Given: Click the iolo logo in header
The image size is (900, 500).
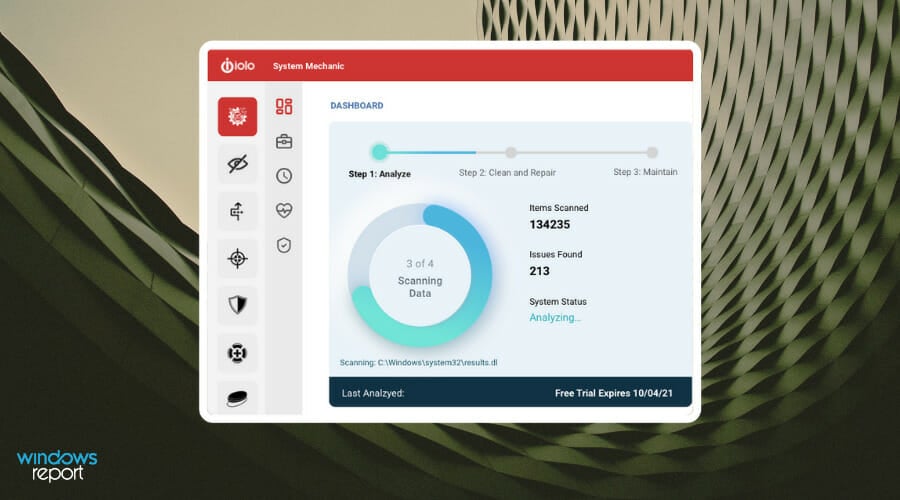Looking at the screenshot, I should pos(238,65).
